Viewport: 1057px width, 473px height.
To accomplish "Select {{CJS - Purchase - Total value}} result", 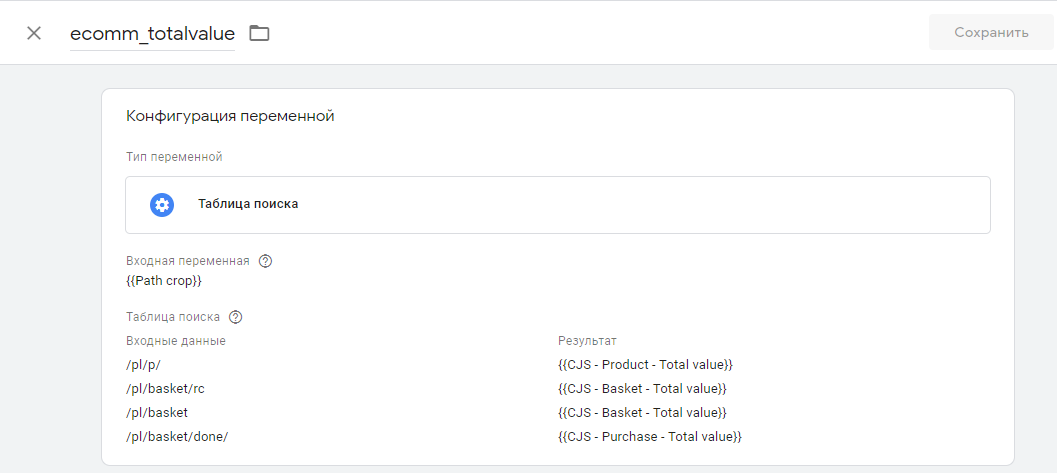I will pyautogui.click(x=650, y=437).
